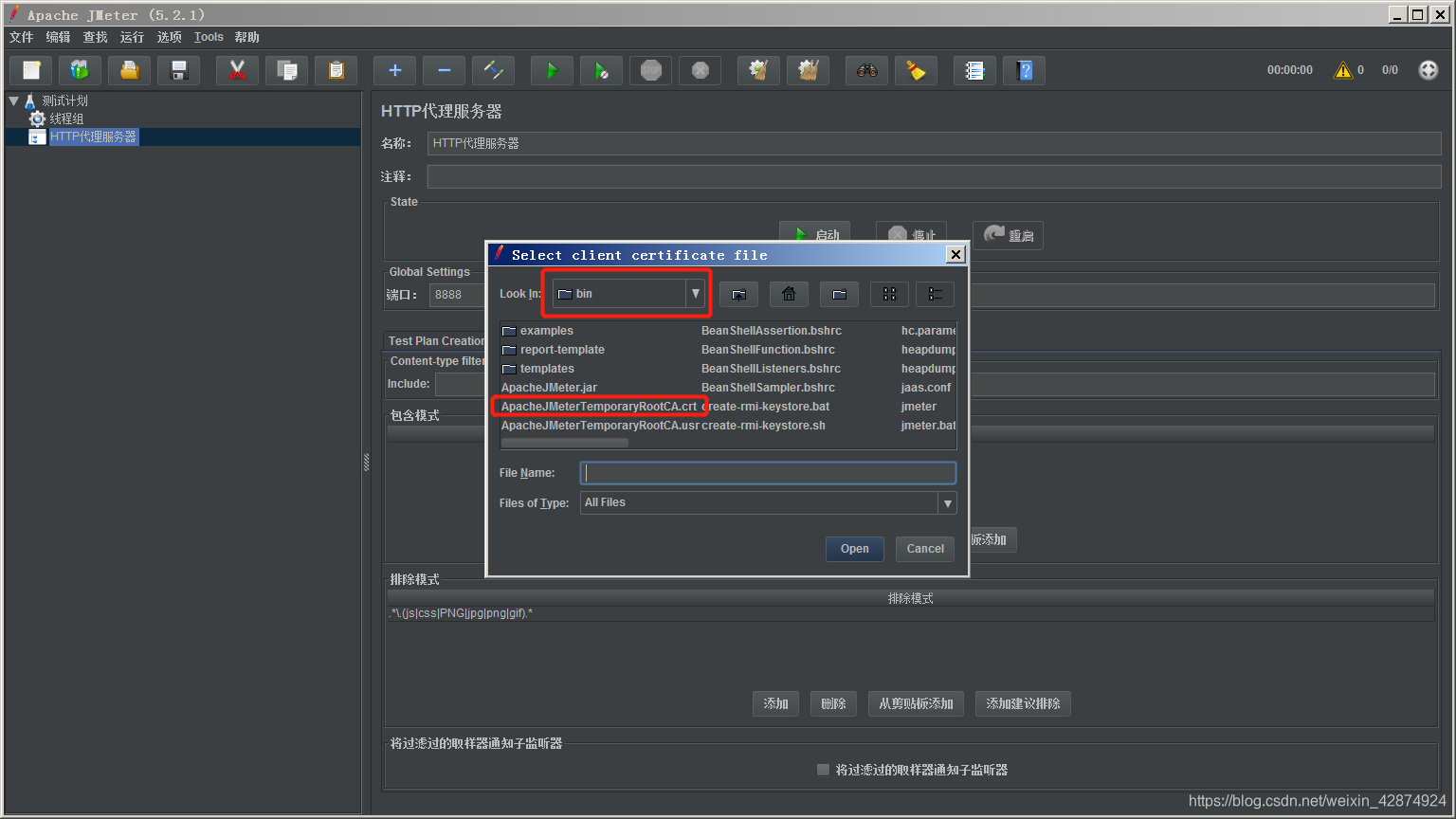The image size is (1456, 819).
Task: Click the Paste clipboard toolbar icon
Action: click(x=336, y=70)
